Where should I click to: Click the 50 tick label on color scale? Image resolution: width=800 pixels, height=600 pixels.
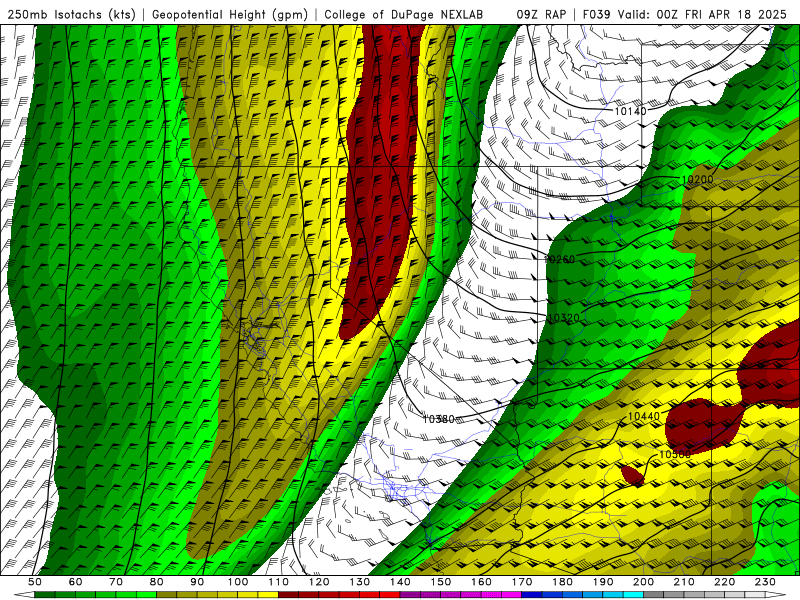pyautogui.click(x=35, y=582)
